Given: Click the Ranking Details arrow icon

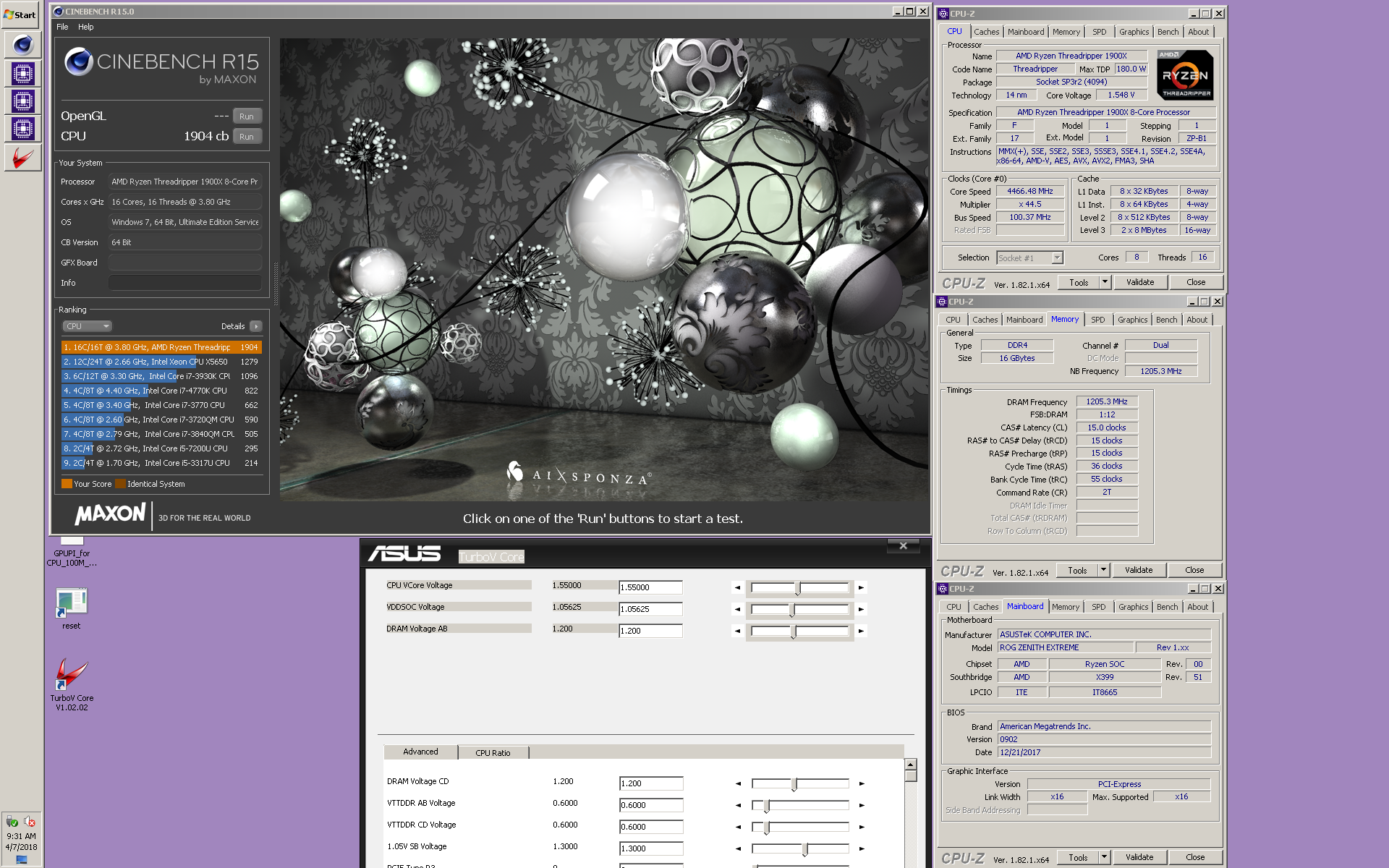Looking at the screenshot, I should [256, 326].
